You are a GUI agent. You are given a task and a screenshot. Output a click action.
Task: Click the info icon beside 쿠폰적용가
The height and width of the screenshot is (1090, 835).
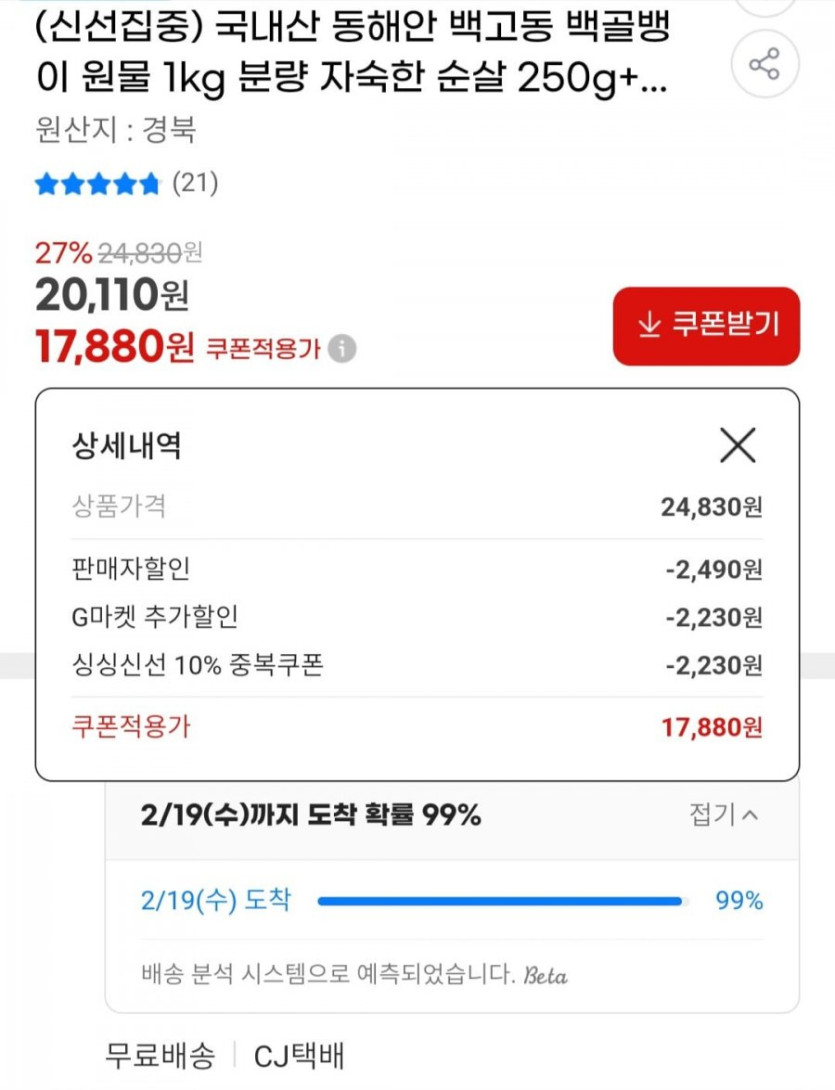342,349
